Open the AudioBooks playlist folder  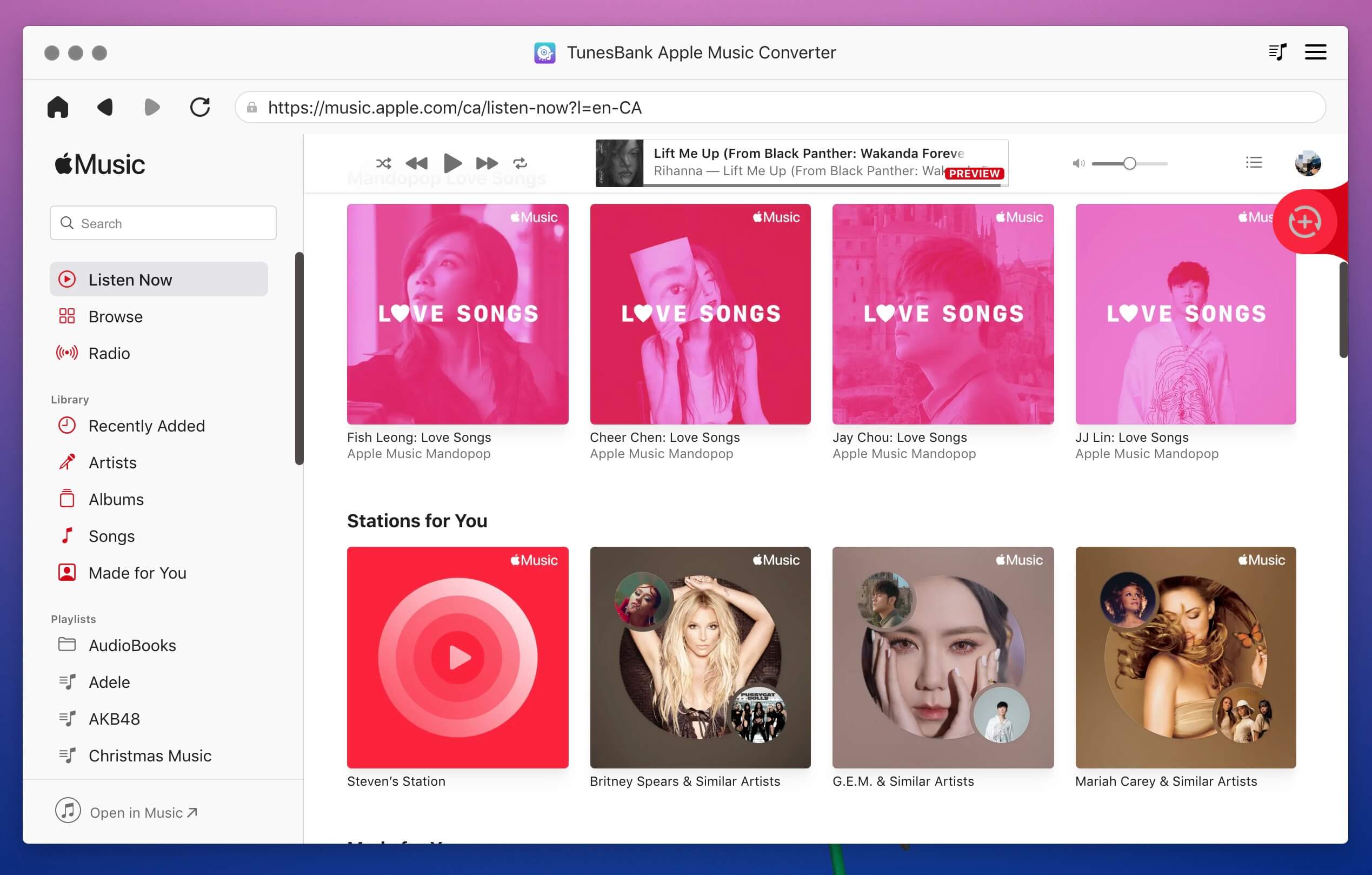click(132, 645)
